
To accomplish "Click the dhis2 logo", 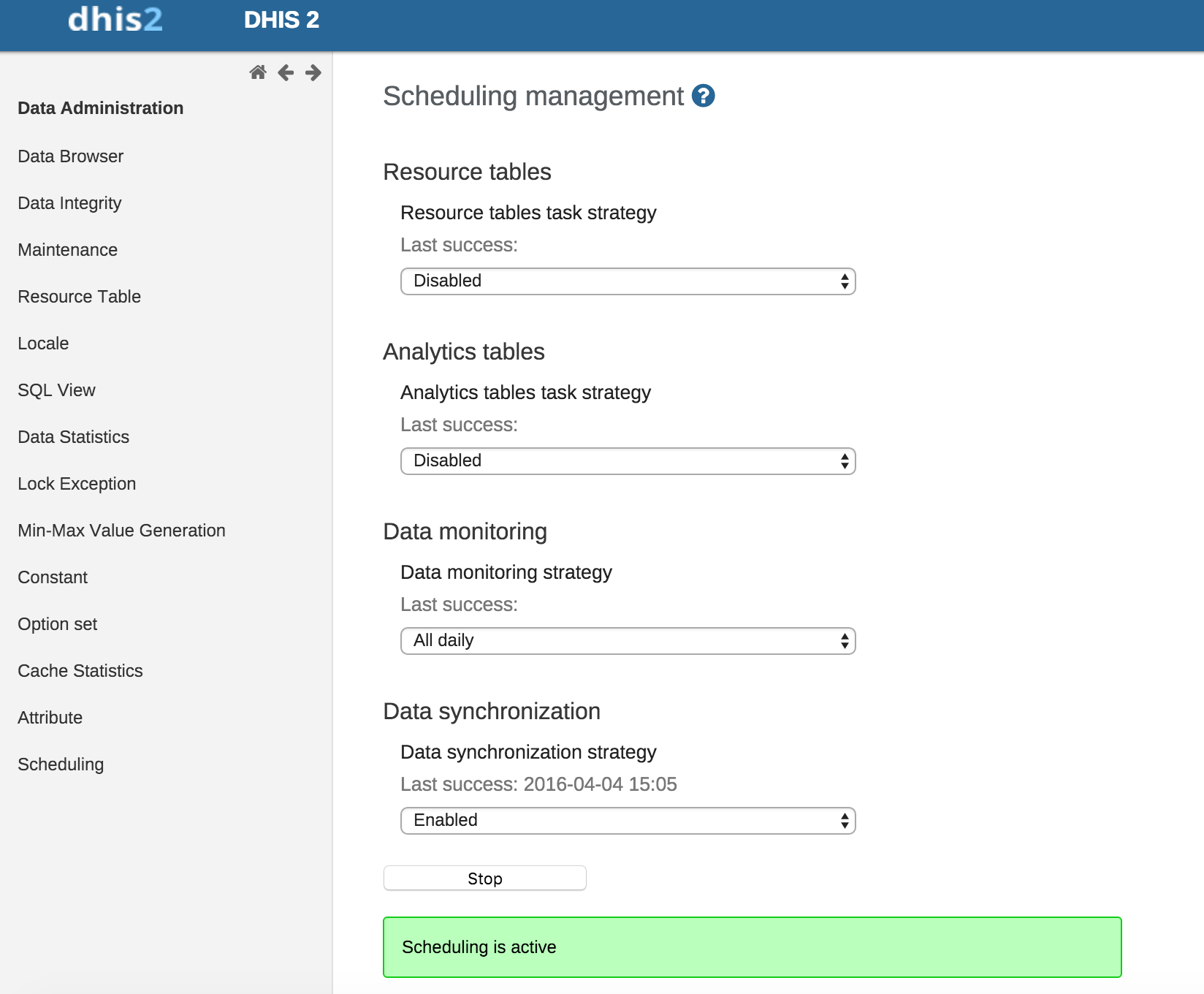I will click(115, 20).
